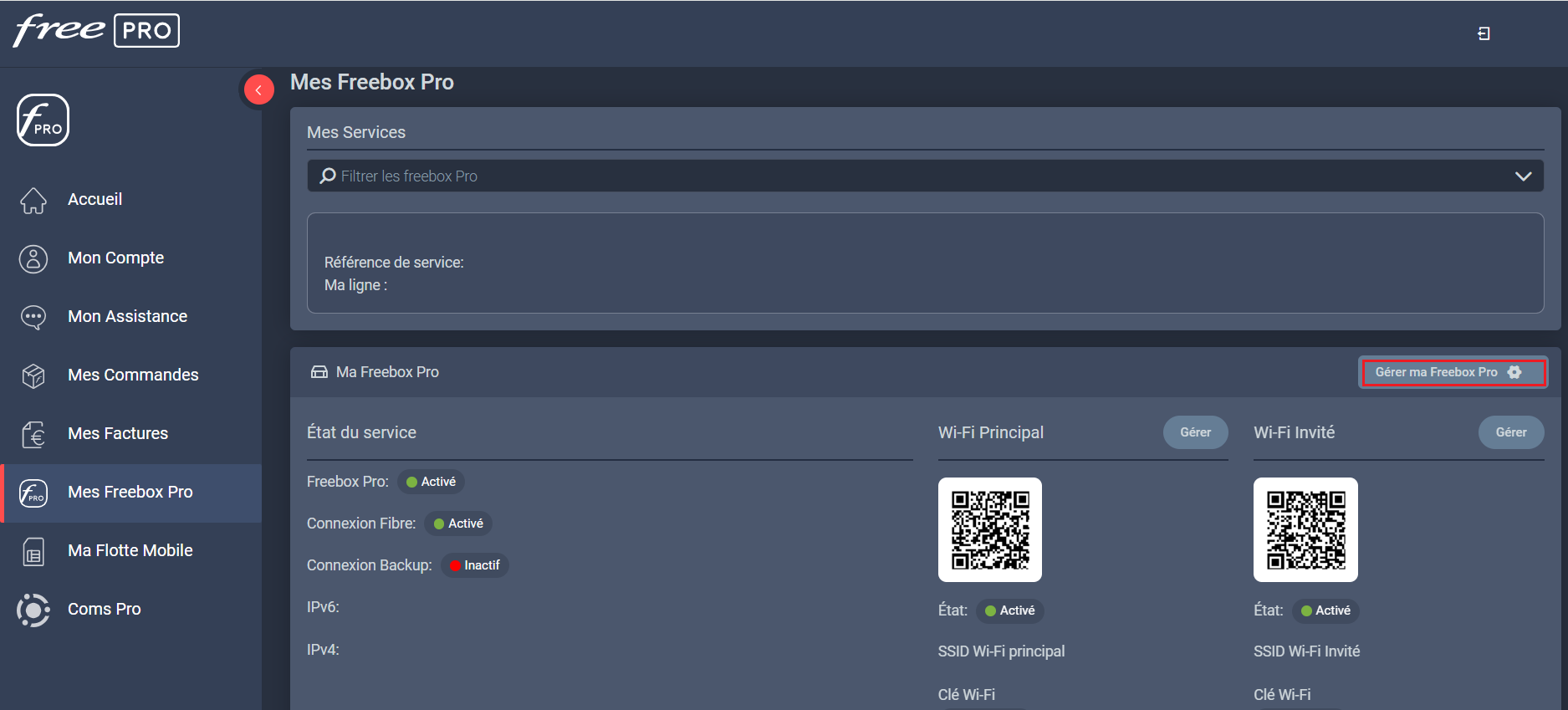The image size is (1568, 710).
Task: Collapse sidebar with red arrow button
Action: pyautogui.click(x=258, y=90)
